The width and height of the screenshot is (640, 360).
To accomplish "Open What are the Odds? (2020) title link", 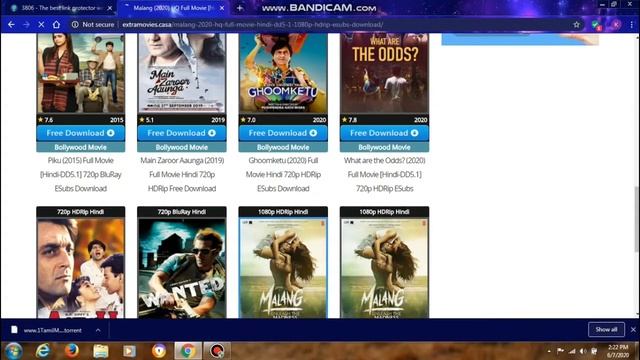I will pyautogui.click(x=384, y=174).
